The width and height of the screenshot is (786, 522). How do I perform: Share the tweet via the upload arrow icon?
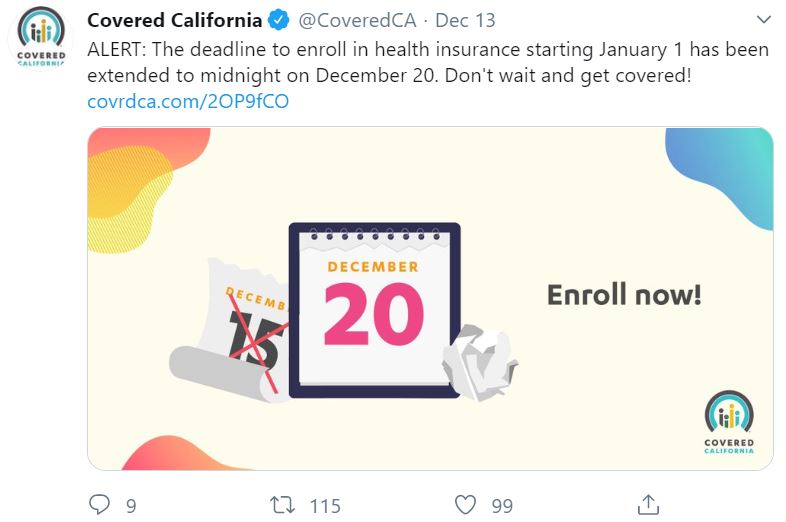[647, 505]
